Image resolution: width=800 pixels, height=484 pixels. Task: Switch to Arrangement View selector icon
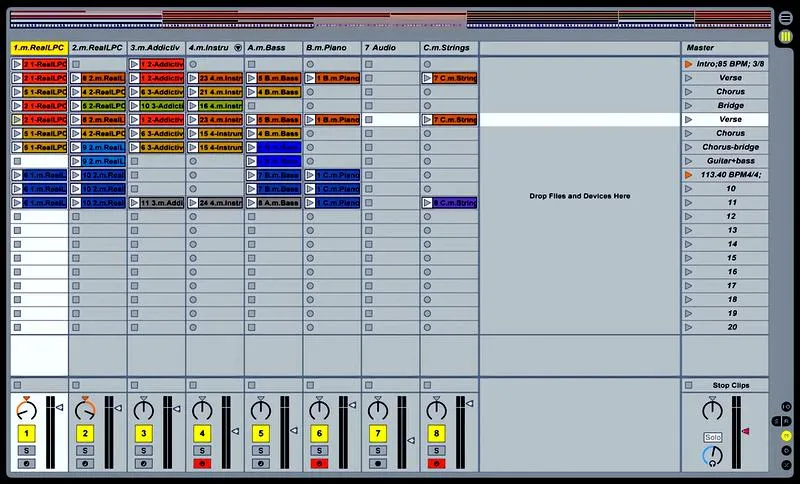coord(786,18)
